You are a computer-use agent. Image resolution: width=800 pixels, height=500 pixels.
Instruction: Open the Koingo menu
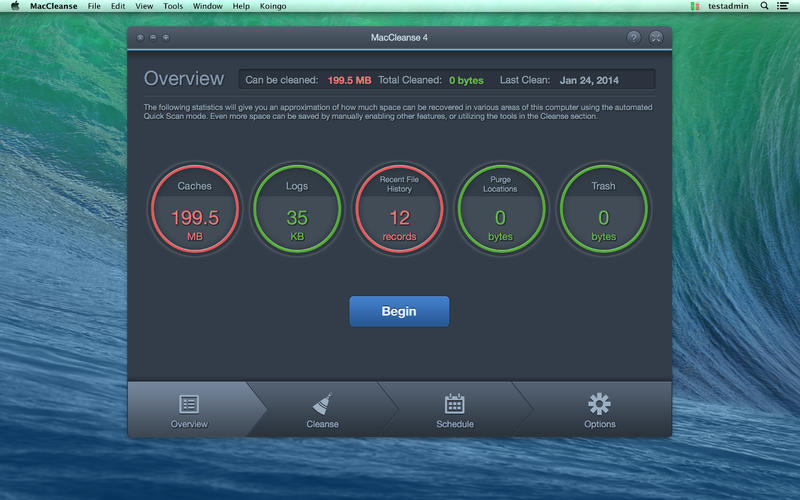pos(273,6)
